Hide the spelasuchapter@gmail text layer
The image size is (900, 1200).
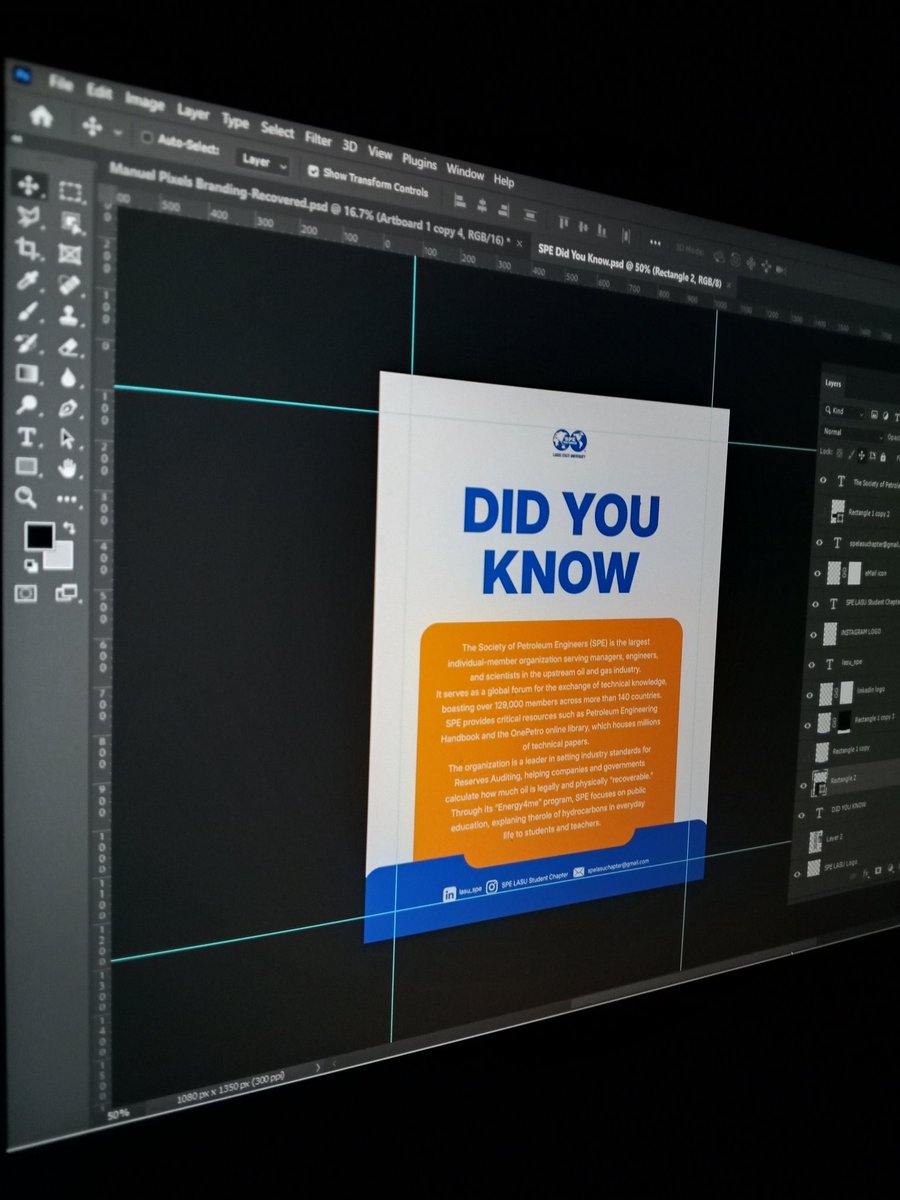819,544
